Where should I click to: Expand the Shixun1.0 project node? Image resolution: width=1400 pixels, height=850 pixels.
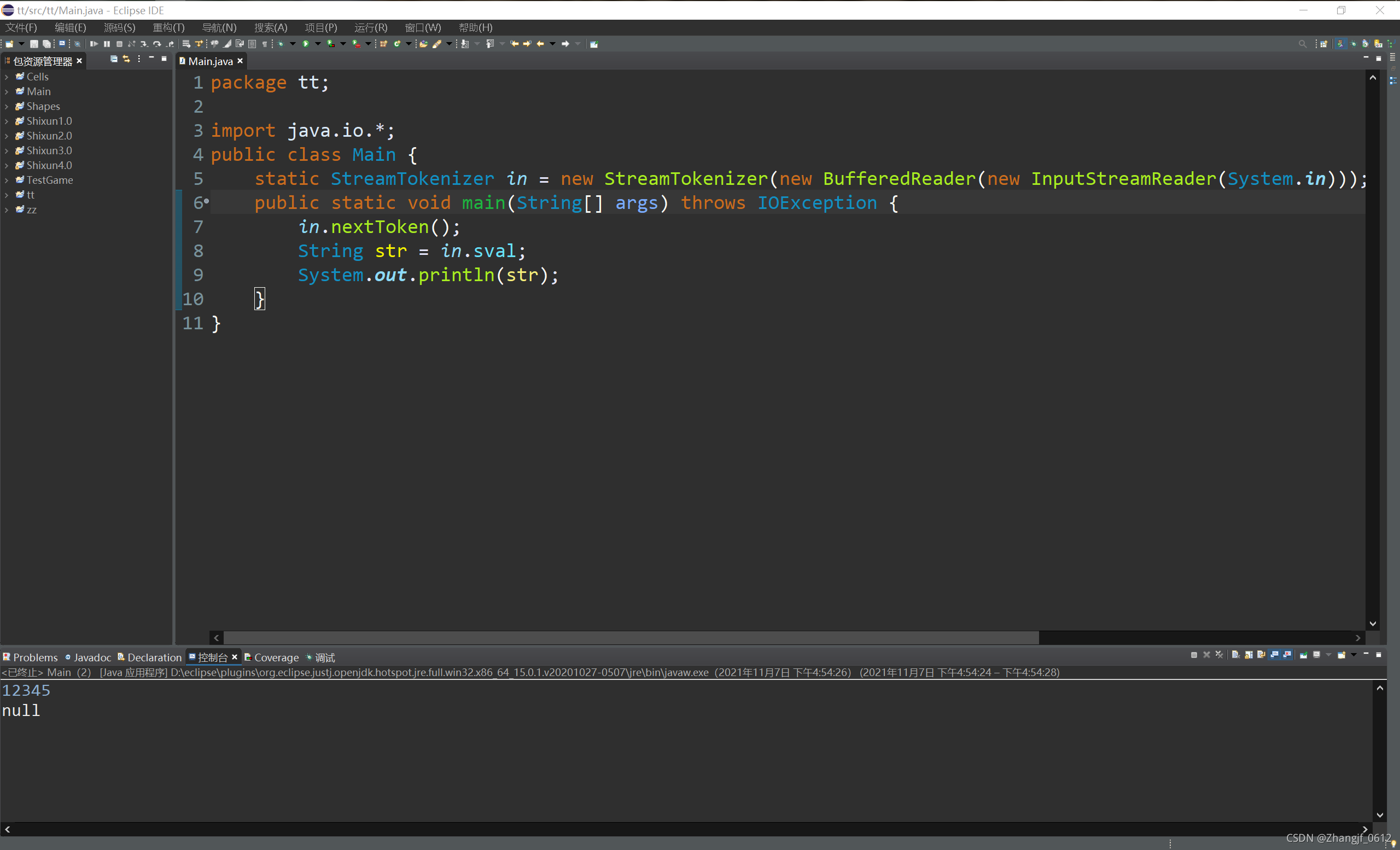click(8, 121)
